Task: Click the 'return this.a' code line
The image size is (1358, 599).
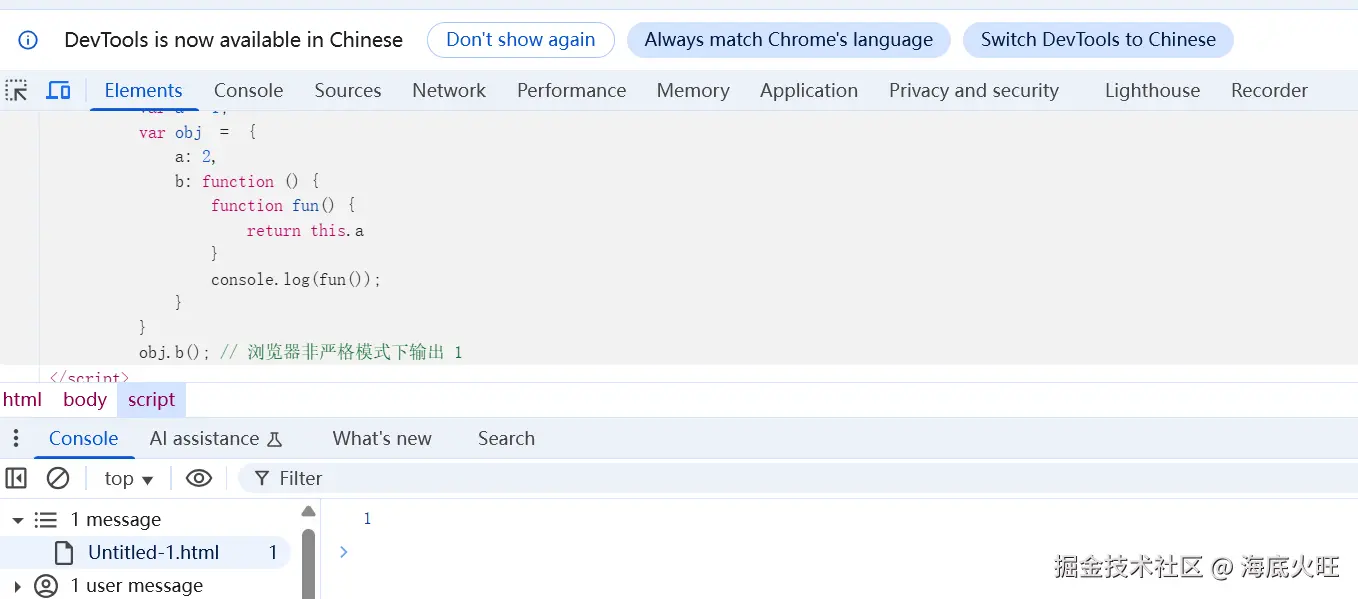Action: click(x=305, y=230)
